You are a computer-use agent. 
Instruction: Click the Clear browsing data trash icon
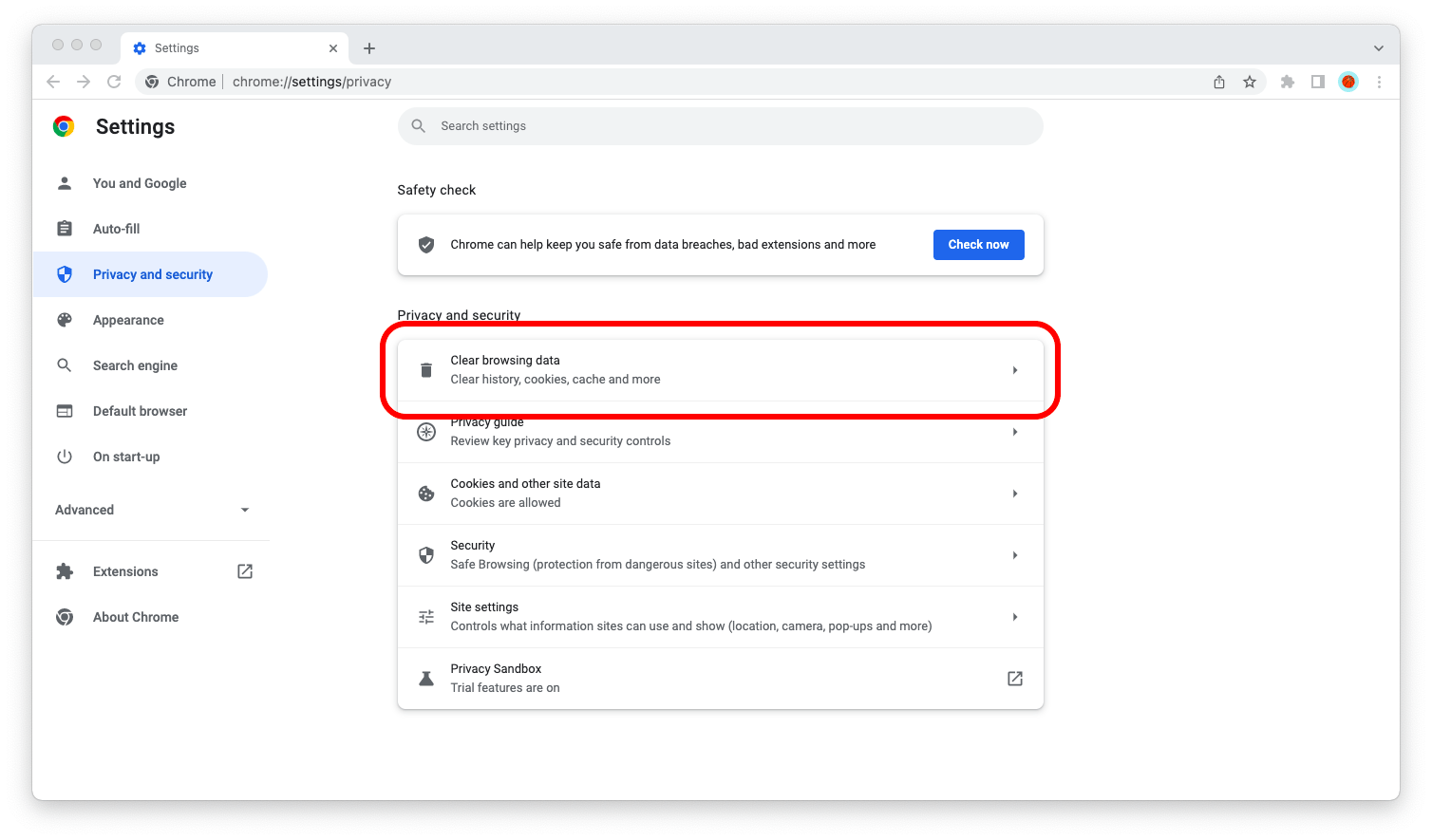[425, 369]
